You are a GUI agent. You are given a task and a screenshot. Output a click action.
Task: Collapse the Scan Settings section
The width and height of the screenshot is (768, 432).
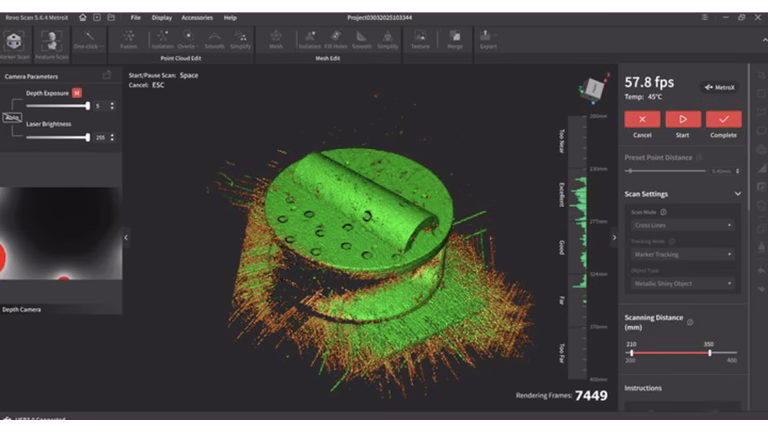[x=738, y=194]
